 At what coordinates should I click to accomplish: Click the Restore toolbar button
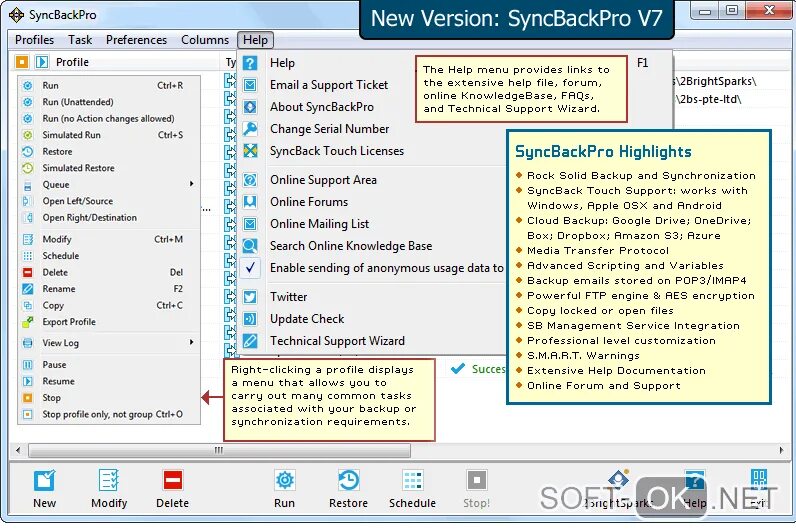pyautogui.click(x=348, y=488)
